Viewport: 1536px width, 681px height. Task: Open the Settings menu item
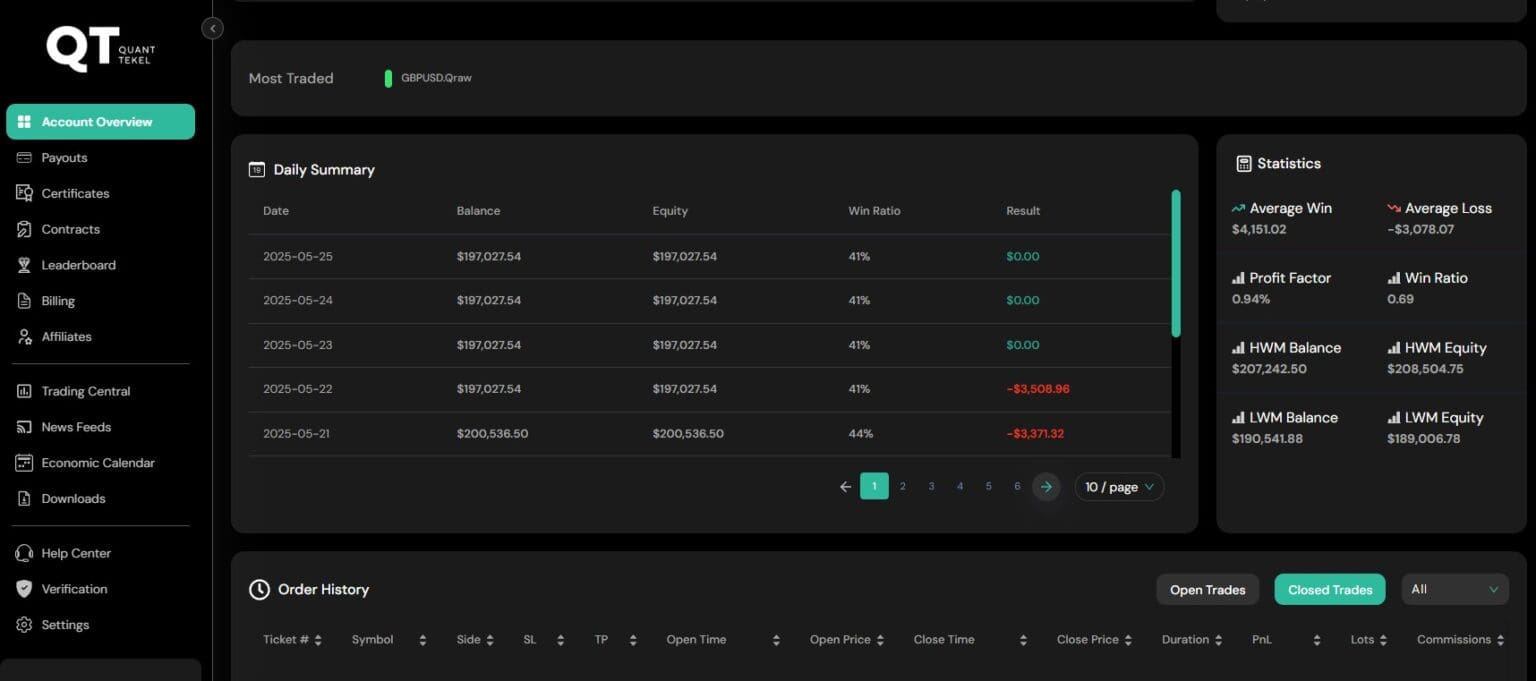pyautogui.click(x=65, y=625)
